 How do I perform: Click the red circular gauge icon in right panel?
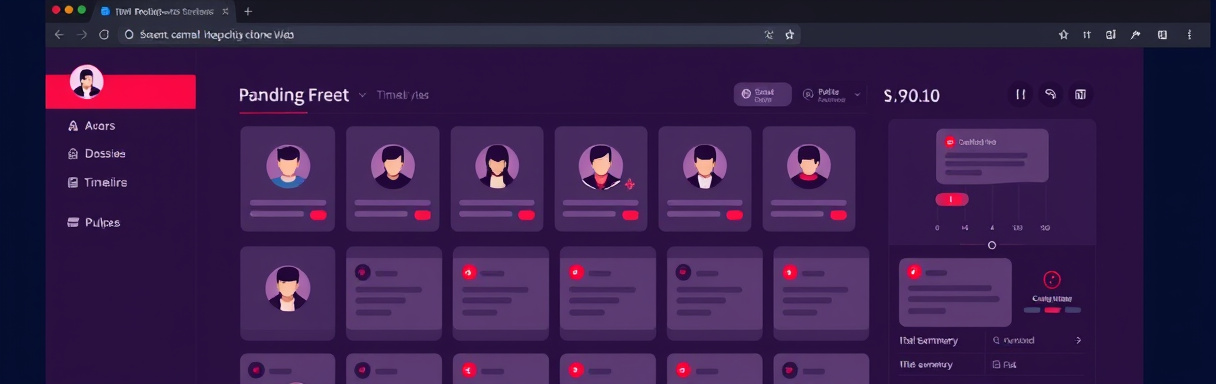1052,280
